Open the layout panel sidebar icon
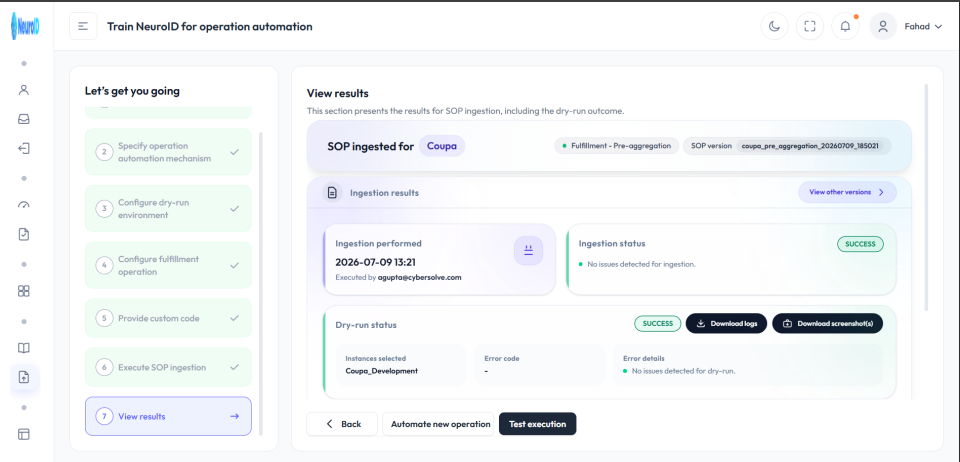The image size is (960, 462). [24, 434]
